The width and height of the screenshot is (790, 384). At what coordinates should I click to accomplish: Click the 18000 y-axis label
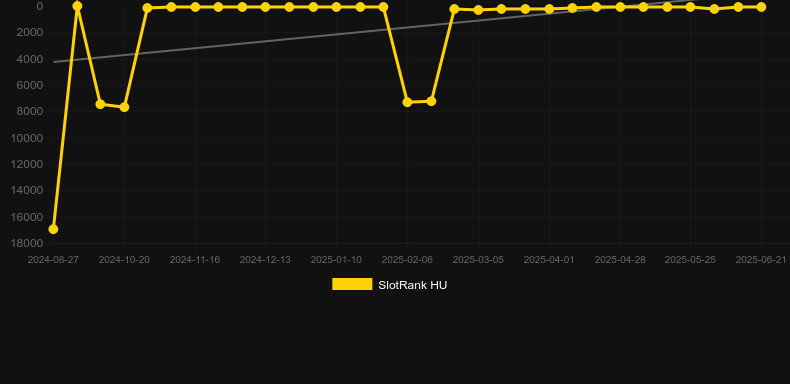tap(27, 243)
